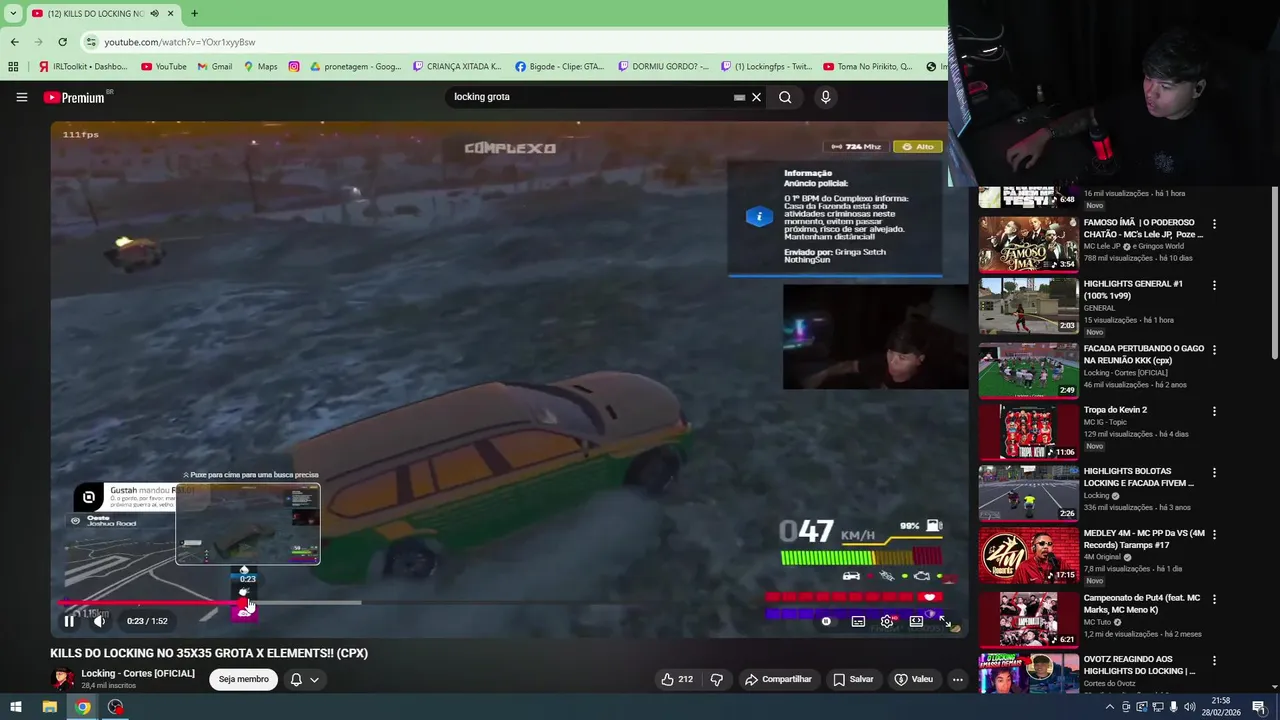This screenshot has height=720, width=1280.
Task: Select the KILLS DO LOCKING browser tab
Action: (x=102, y=13)
